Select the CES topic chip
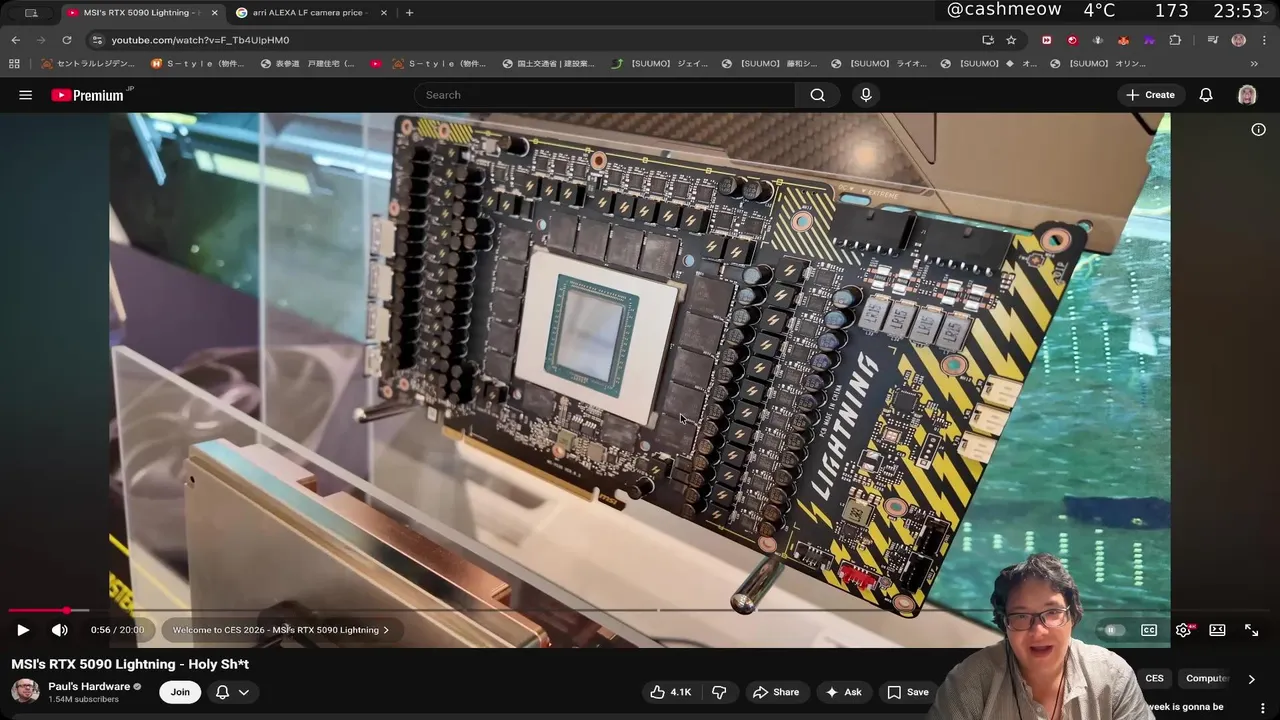Viewport: 1280px width, 720px height. (x=1154, y=678)
